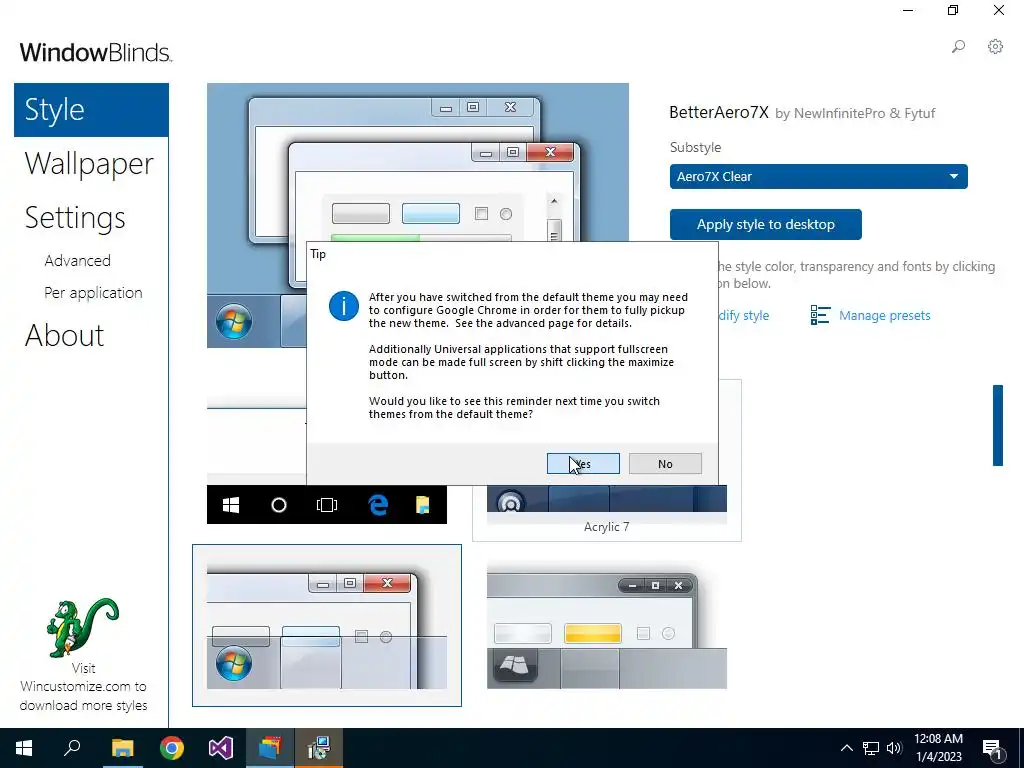Open Visual Studio from taskbar
The width and height of the screenshot is (1024, 768).
pyautogui.click(x=221, y=748)
